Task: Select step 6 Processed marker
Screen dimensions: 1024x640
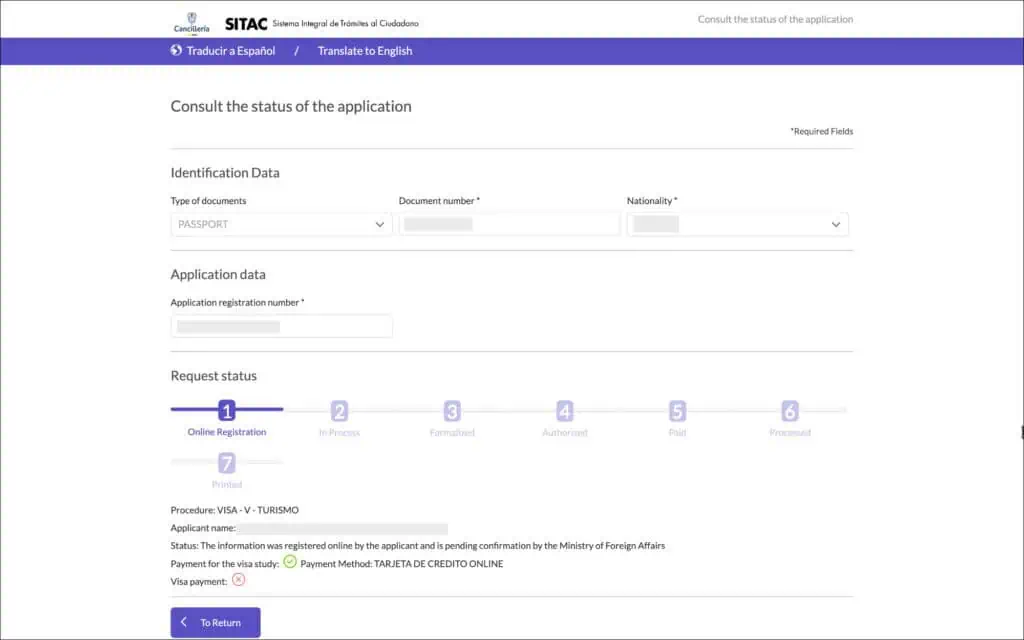Action: tap(790, 411)
